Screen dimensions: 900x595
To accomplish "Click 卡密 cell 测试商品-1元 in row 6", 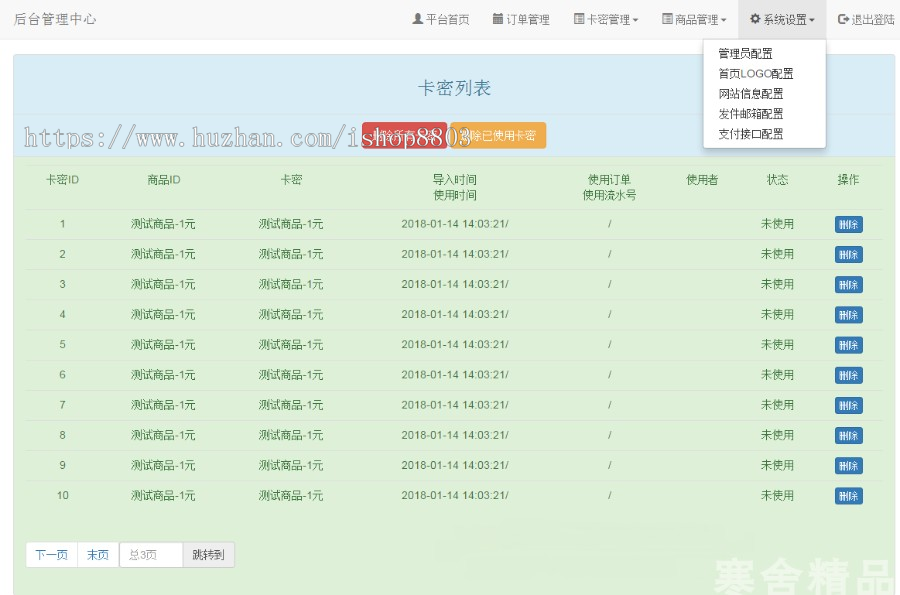I will [291, 375].
